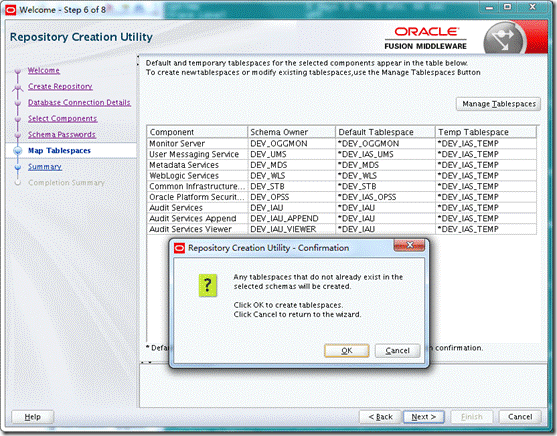Open the Create Repository step link
Viewport: 557px width, 436px height.
tap(60, 86)
